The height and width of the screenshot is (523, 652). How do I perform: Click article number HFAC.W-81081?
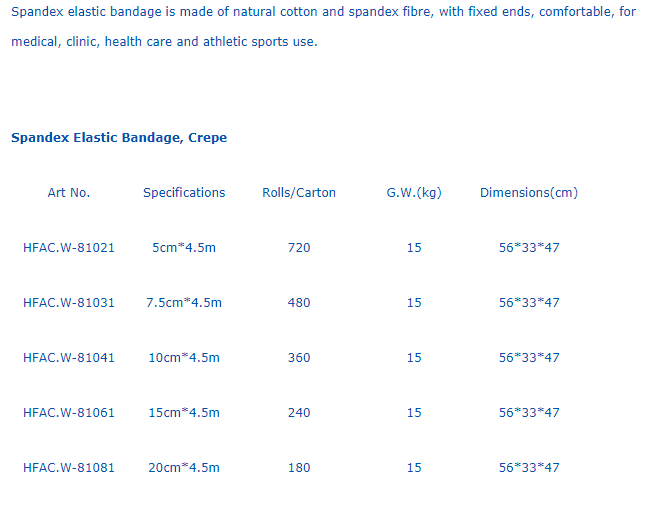point(69,468)
